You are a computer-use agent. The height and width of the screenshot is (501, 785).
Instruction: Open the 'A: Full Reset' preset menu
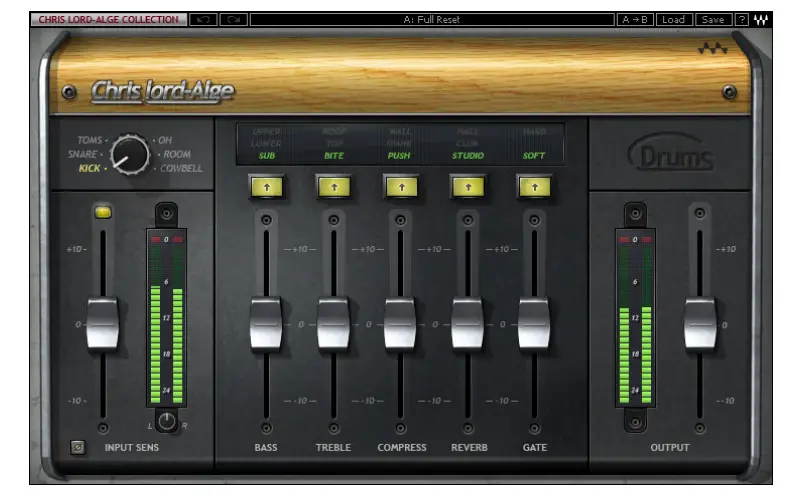pyautogui.click(x=432, y=20)
